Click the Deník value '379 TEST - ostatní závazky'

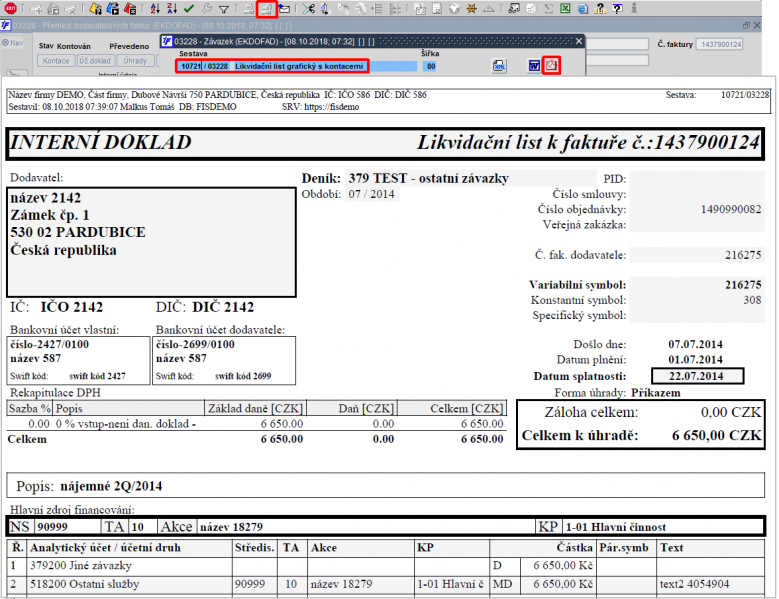pos(428,178)
